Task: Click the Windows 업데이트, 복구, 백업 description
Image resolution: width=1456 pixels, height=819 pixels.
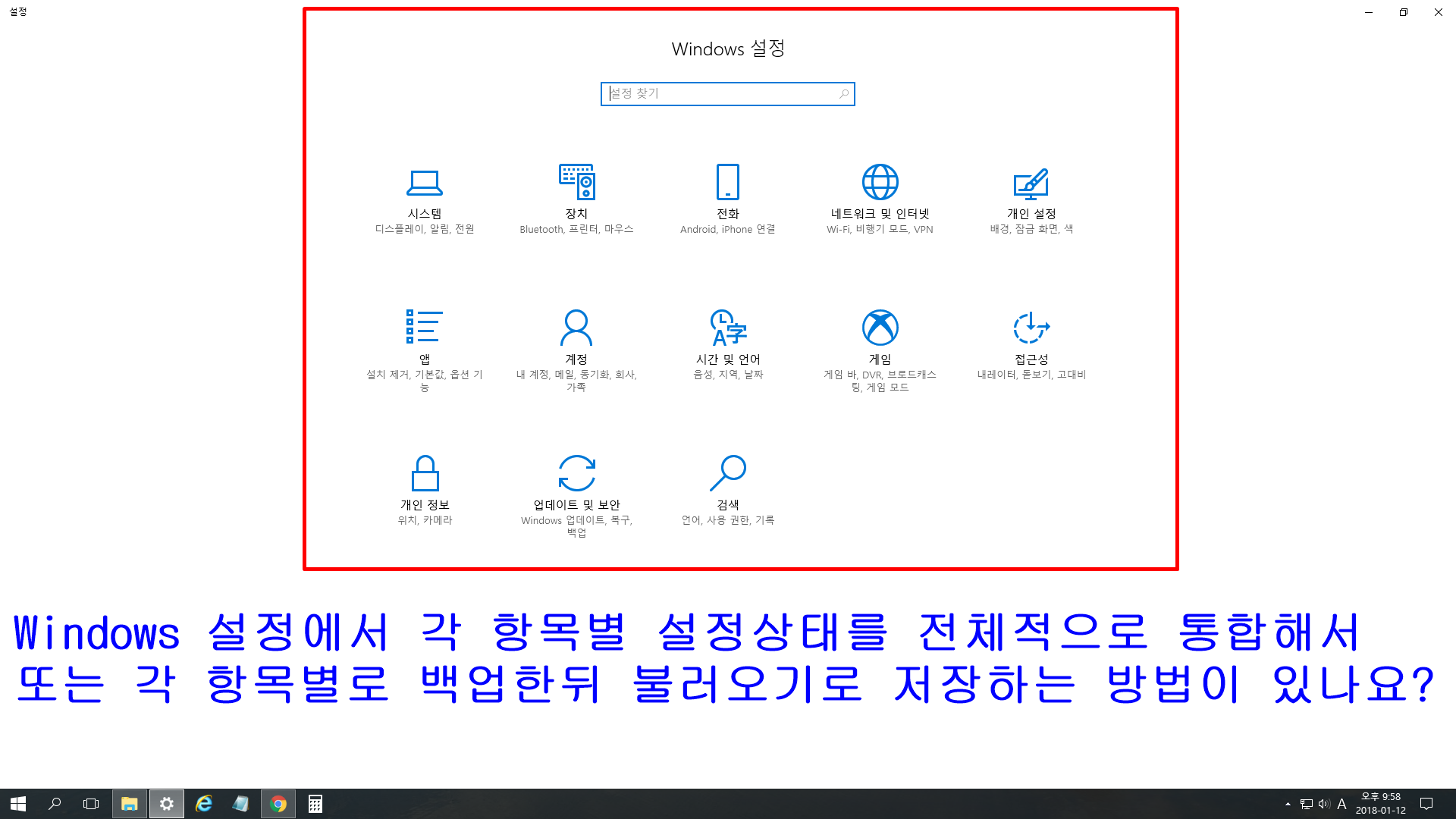Action: [576, 526]
